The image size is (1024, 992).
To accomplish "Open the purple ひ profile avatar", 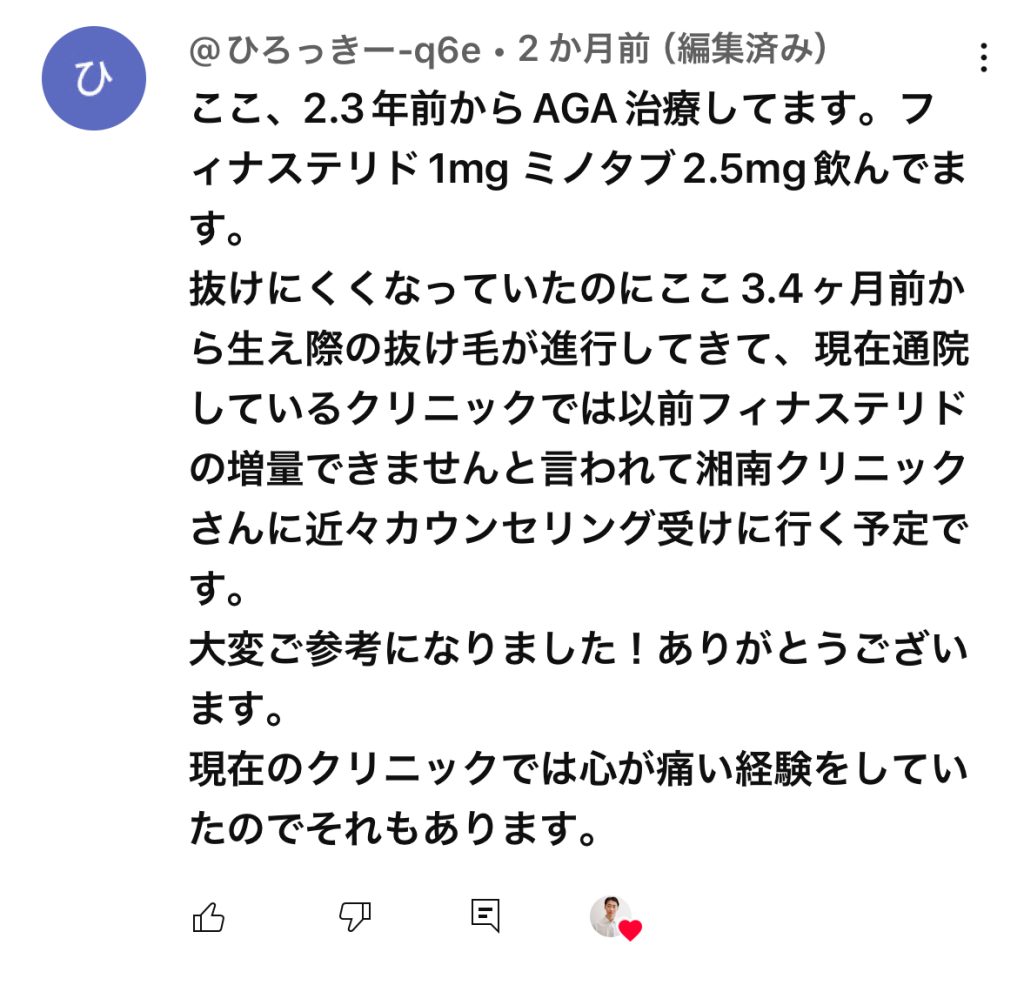I will (94, 78).
